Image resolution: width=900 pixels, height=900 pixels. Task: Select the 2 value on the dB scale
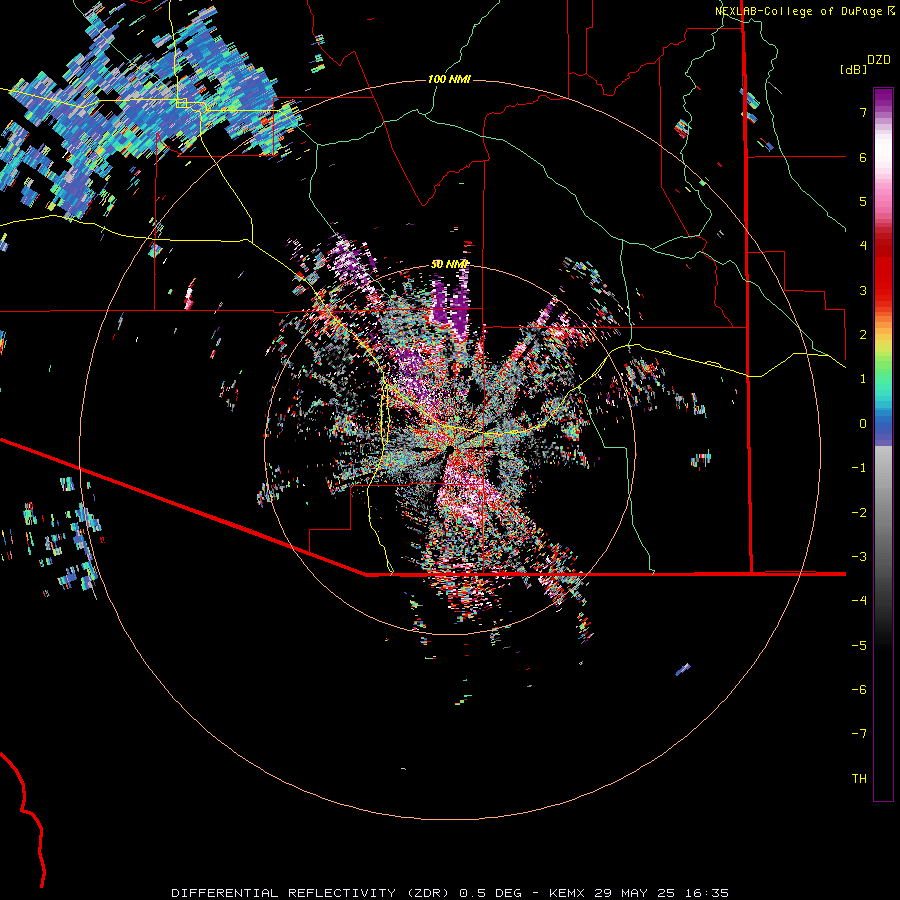click(x=863, y=335)
